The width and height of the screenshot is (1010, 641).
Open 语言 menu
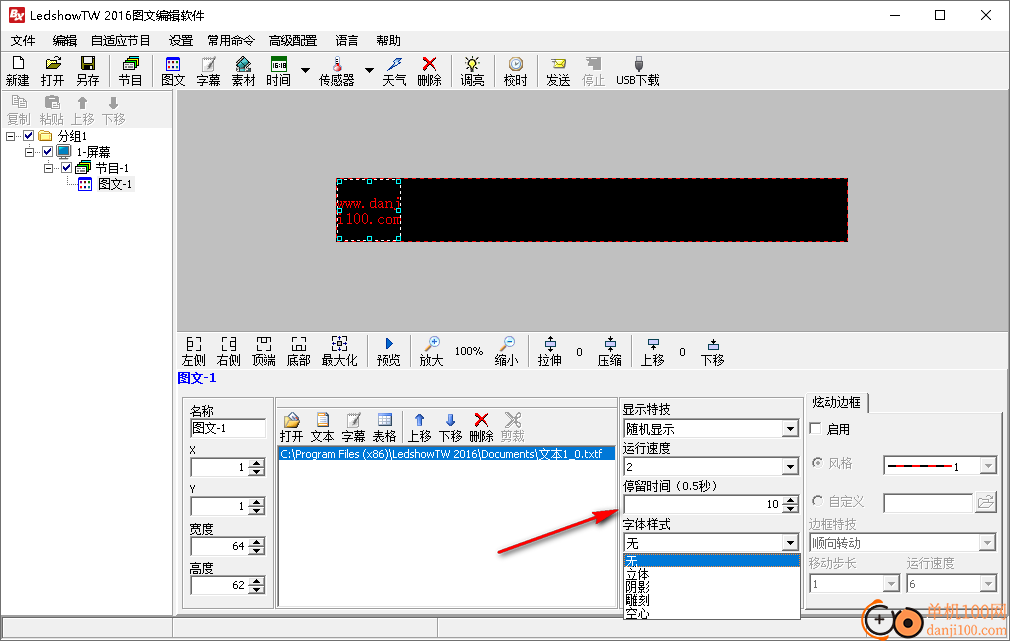tap(347, 41)
